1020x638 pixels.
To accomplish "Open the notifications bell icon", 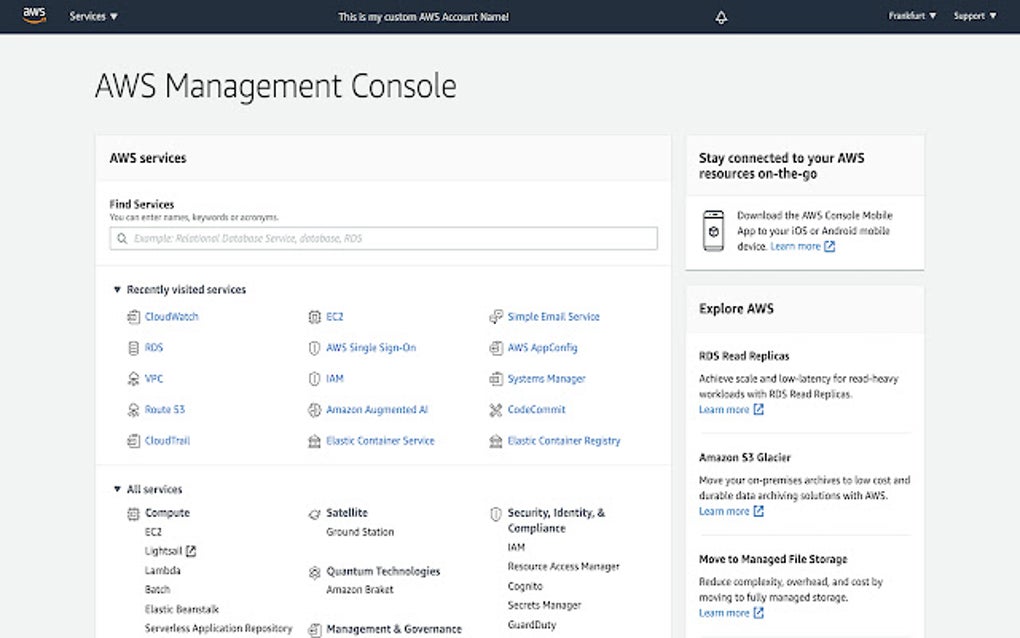I will (x=720, y=16).
